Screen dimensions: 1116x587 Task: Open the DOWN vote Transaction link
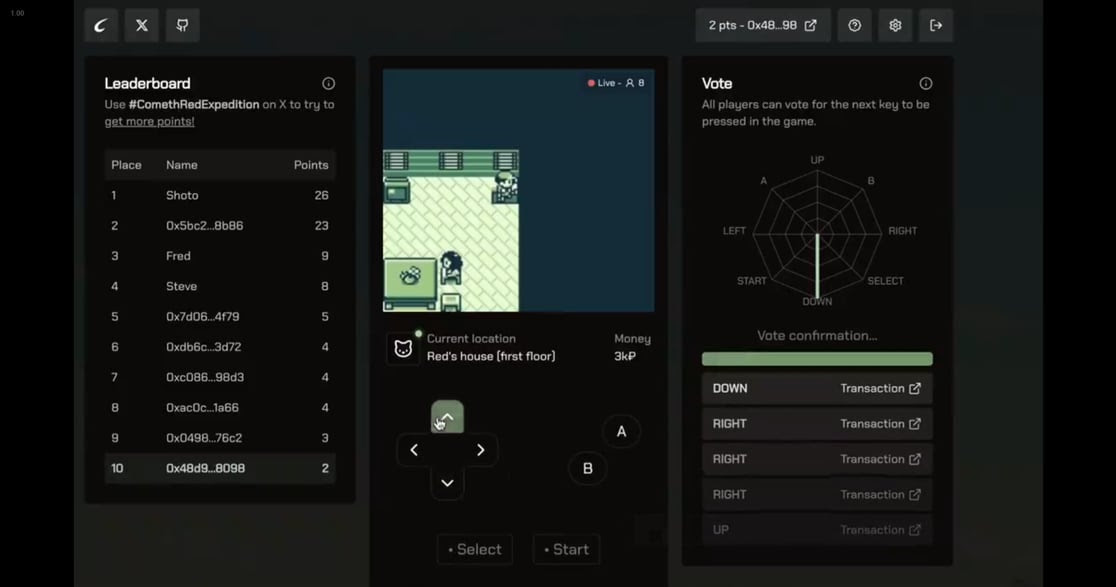[x=880, y=388]
